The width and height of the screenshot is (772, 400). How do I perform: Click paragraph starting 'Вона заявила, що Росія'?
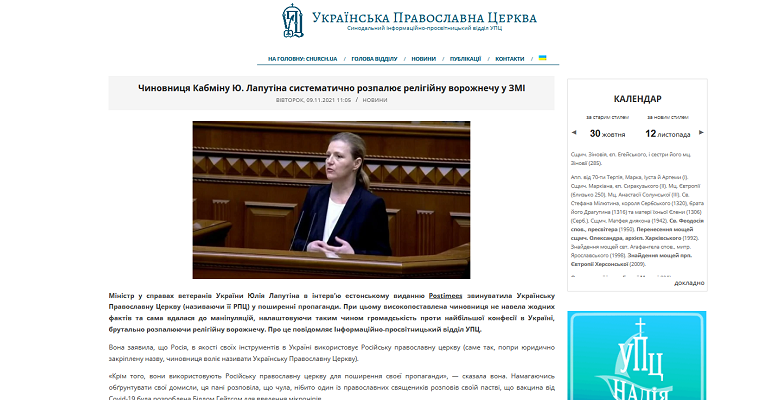point(331,353)
